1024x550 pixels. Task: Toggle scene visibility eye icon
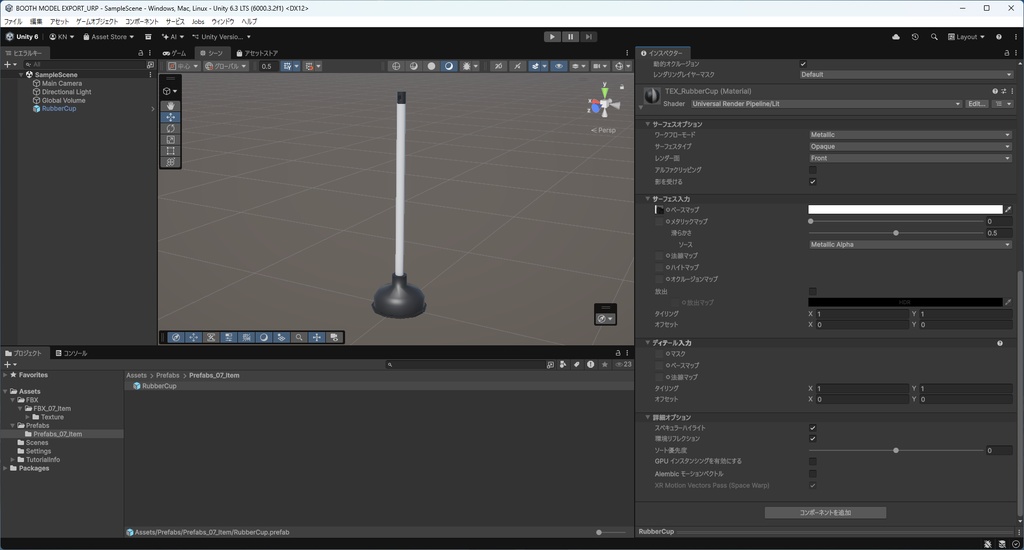coord(558,66)
